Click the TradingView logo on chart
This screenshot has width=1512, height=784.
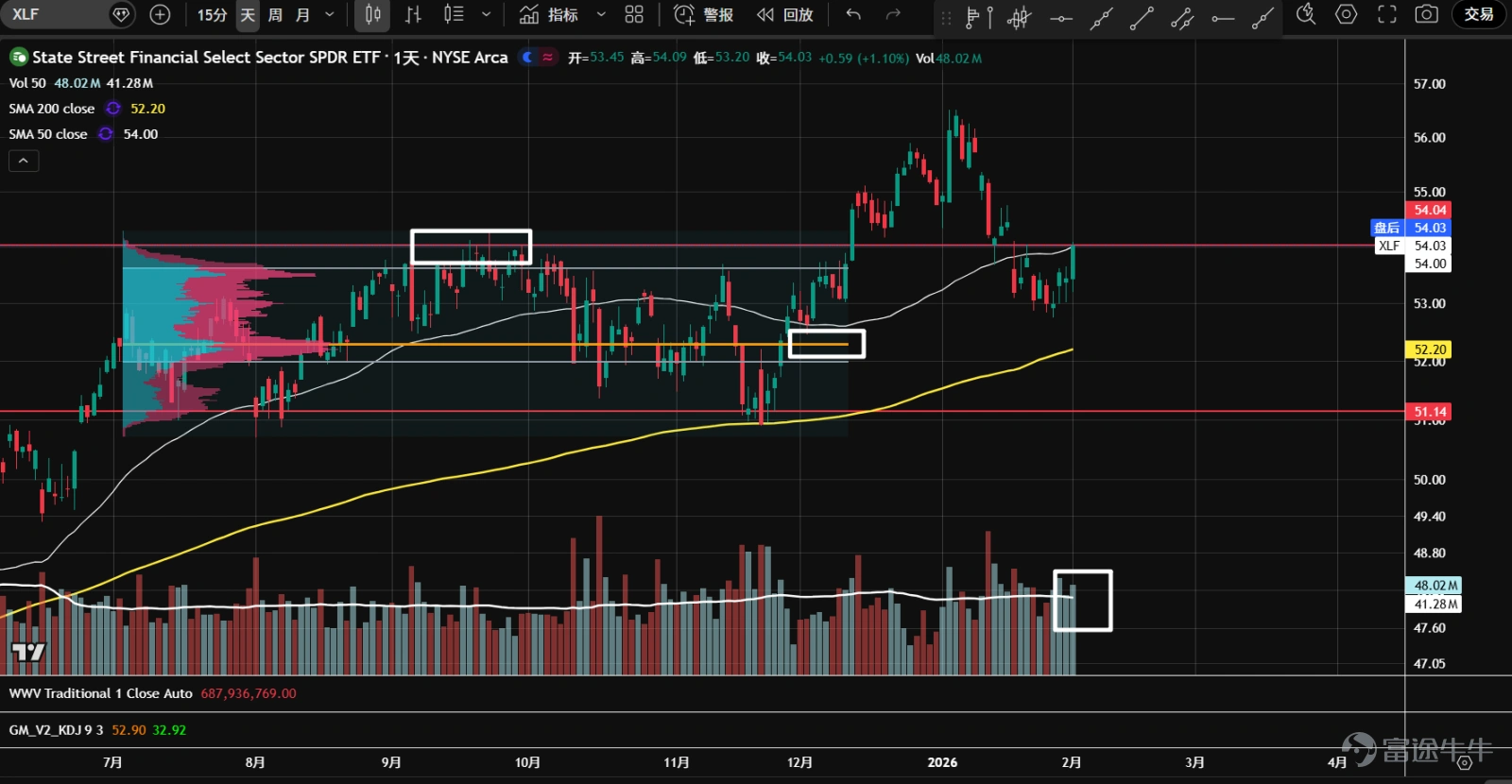tap(28, 652)
